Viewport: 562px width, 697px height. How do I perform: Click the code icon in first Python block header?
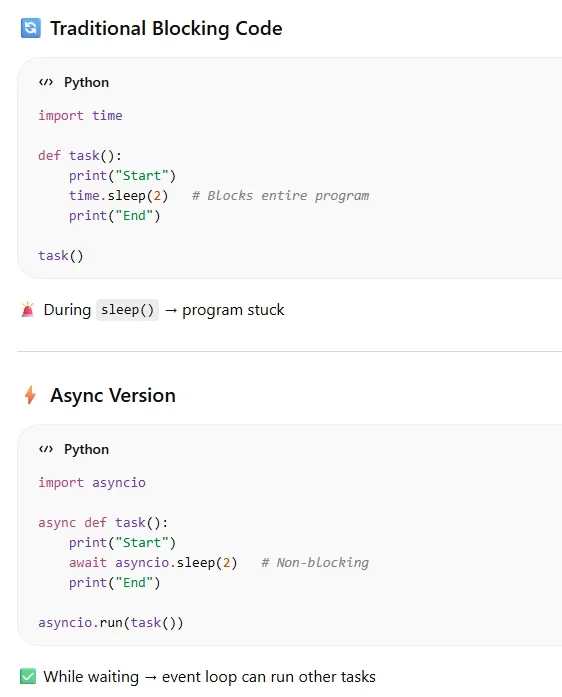(x=46, y=82)
